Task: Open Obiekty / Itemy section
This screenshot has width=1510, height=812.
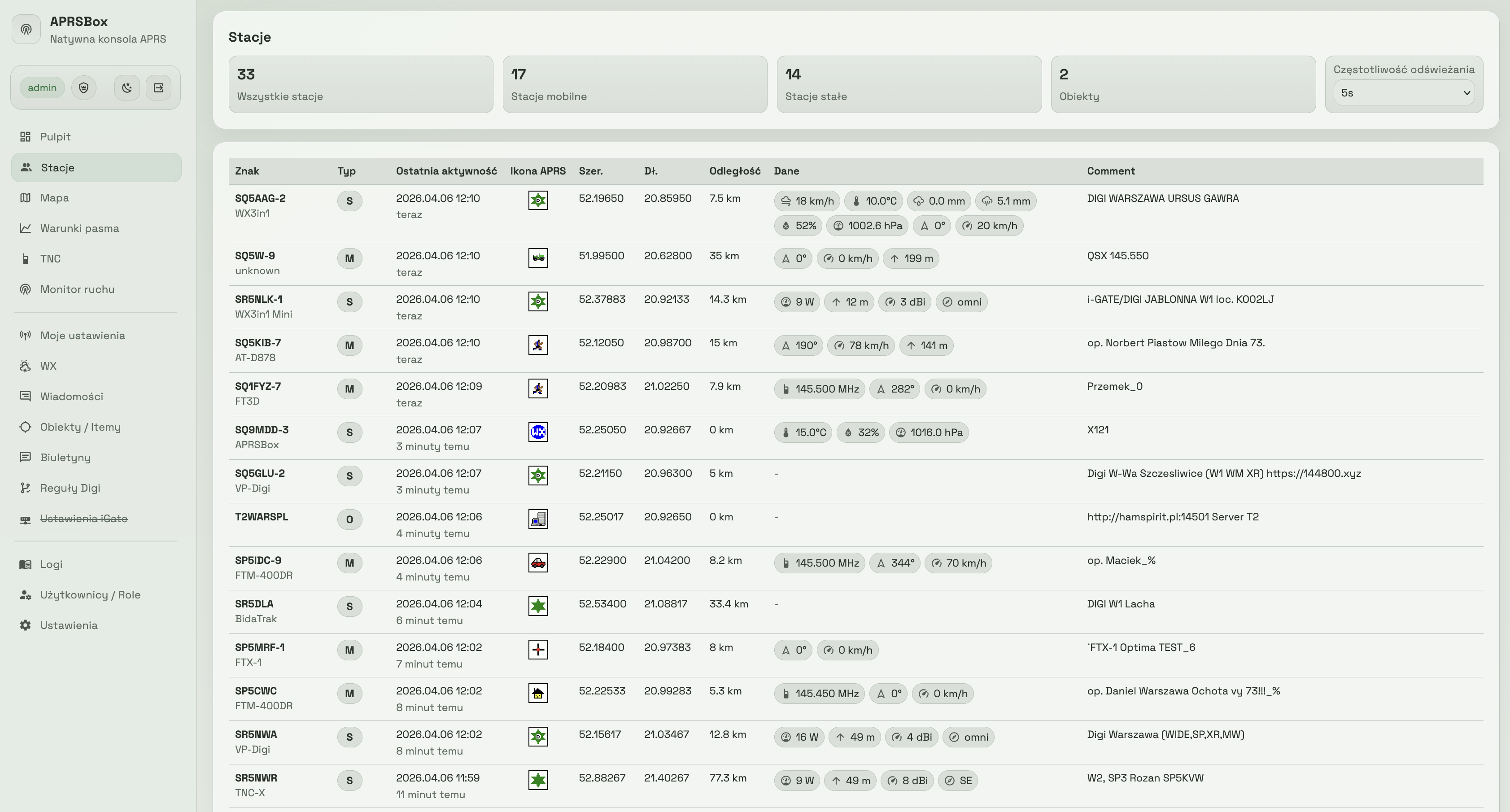Action: click(x=80, y=427)
